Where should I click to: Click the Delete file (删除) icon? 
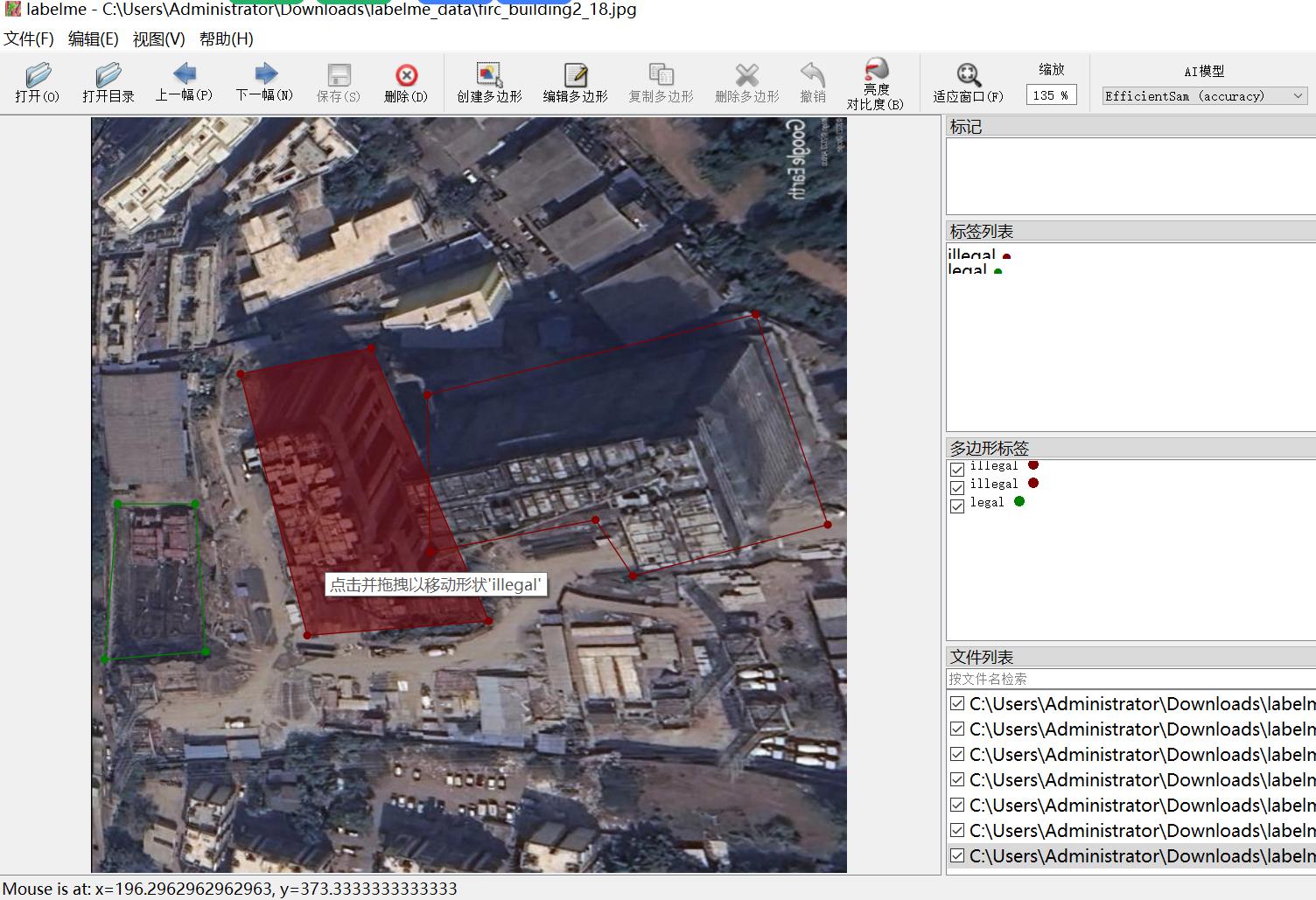pos(406,82)
